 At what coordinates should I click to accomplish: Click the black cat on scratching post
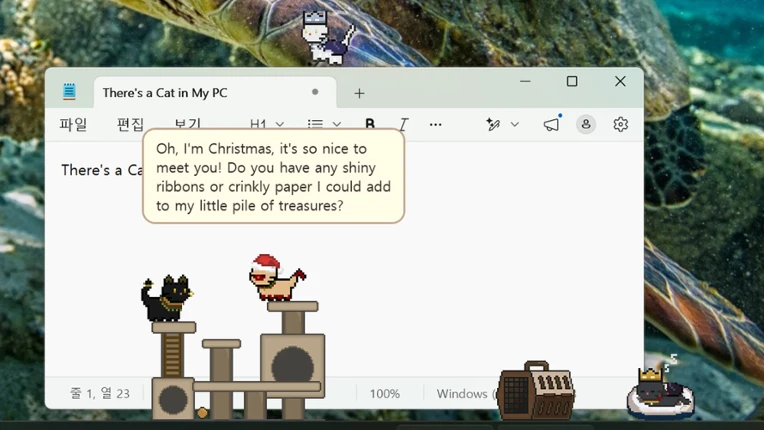click(167, 298)
